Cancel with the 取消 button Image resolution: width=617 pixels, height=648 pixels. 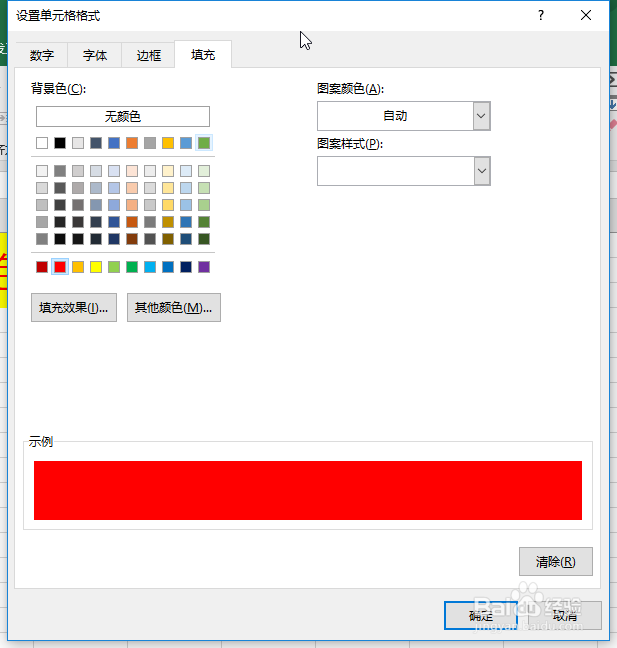(565, 616)
